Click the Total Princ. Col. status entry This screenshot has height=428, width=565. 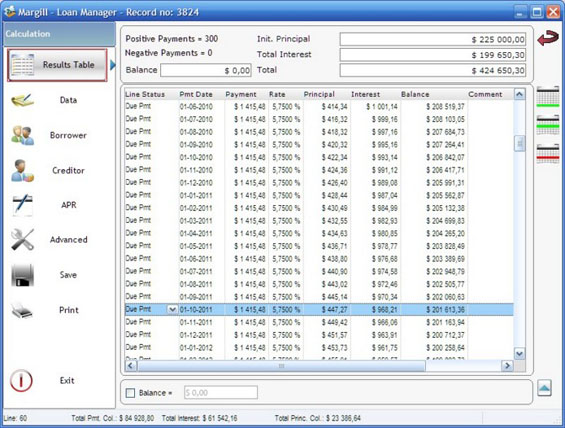pyautogui.click(x=317, y=418)
